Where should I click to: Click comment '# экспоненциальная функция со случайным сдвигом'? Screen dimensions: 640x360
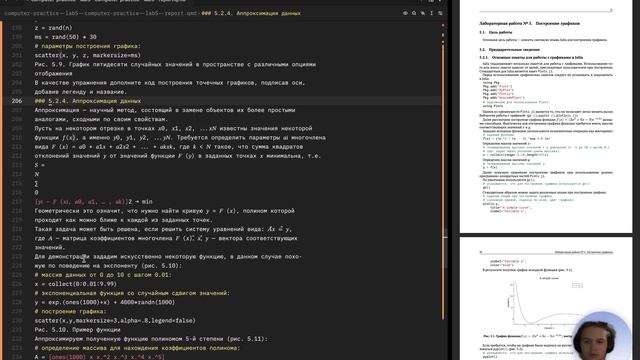tap(132, 293)
